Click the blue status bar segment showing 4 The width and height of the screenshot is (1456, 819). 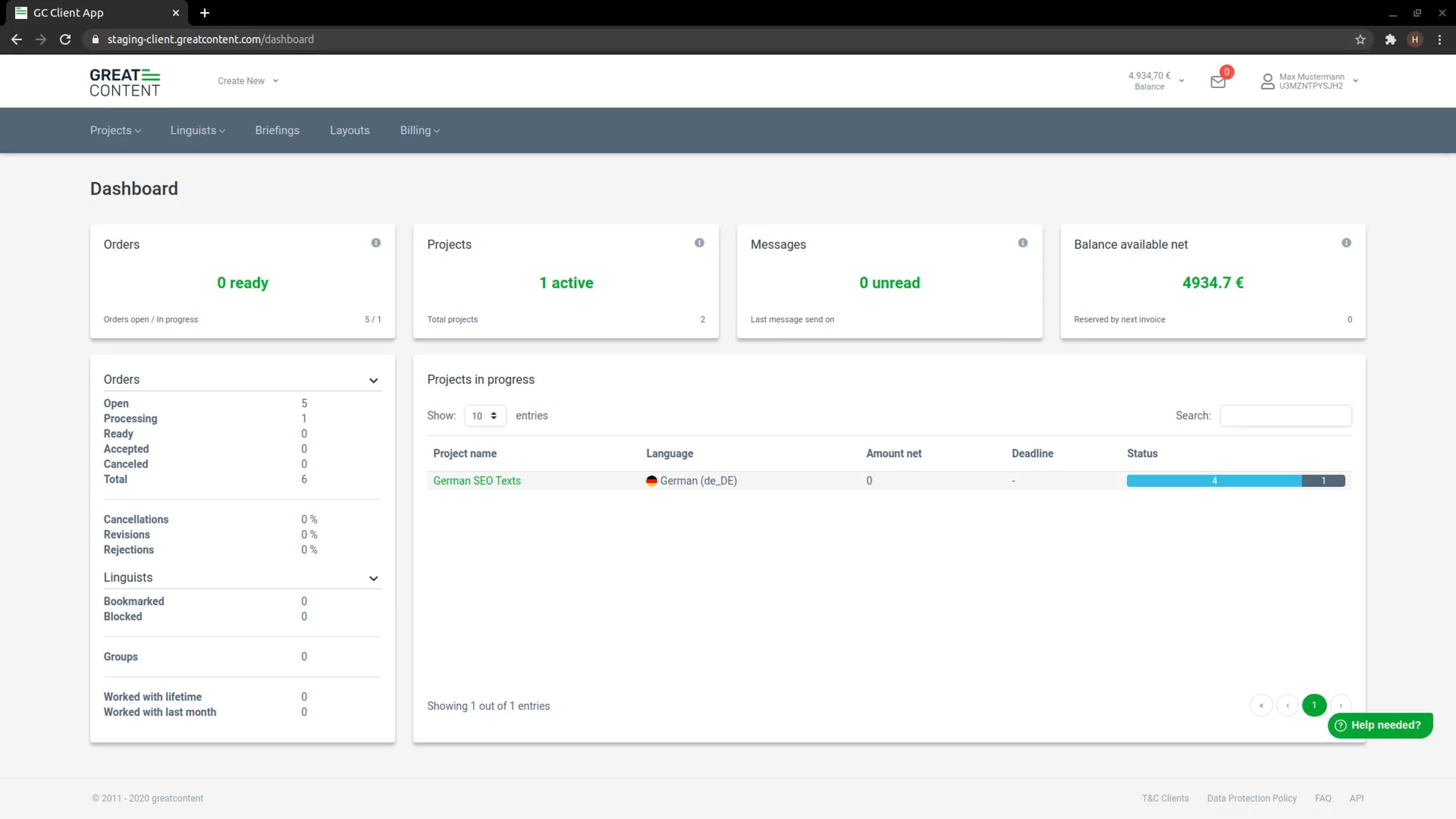(x=1214, y=480)
